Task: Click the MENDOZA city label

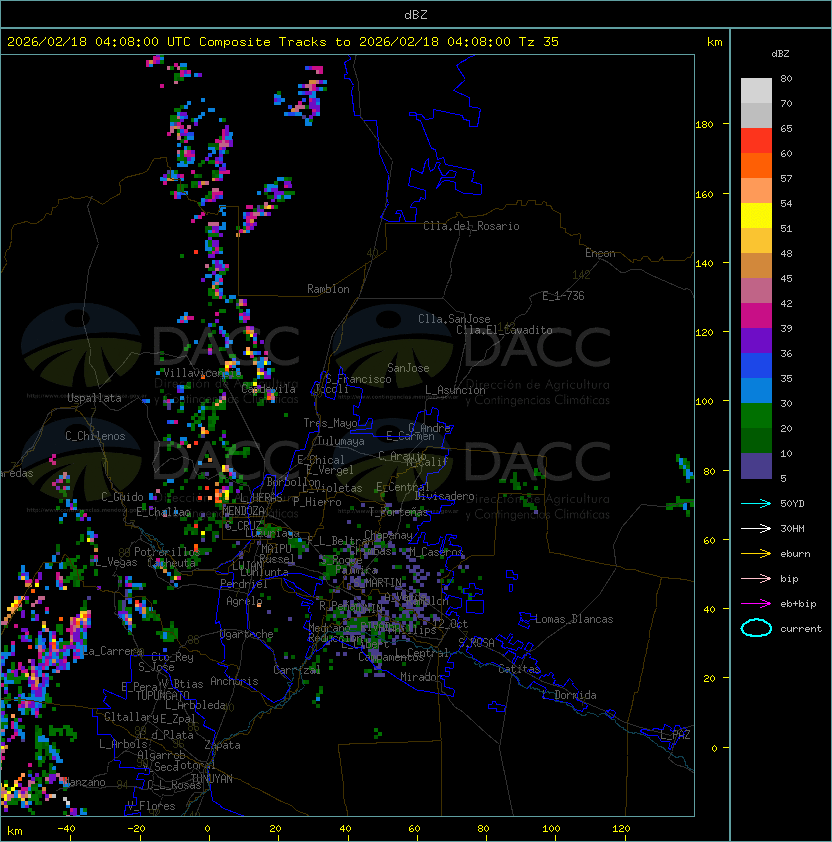Action: (243, 510)
